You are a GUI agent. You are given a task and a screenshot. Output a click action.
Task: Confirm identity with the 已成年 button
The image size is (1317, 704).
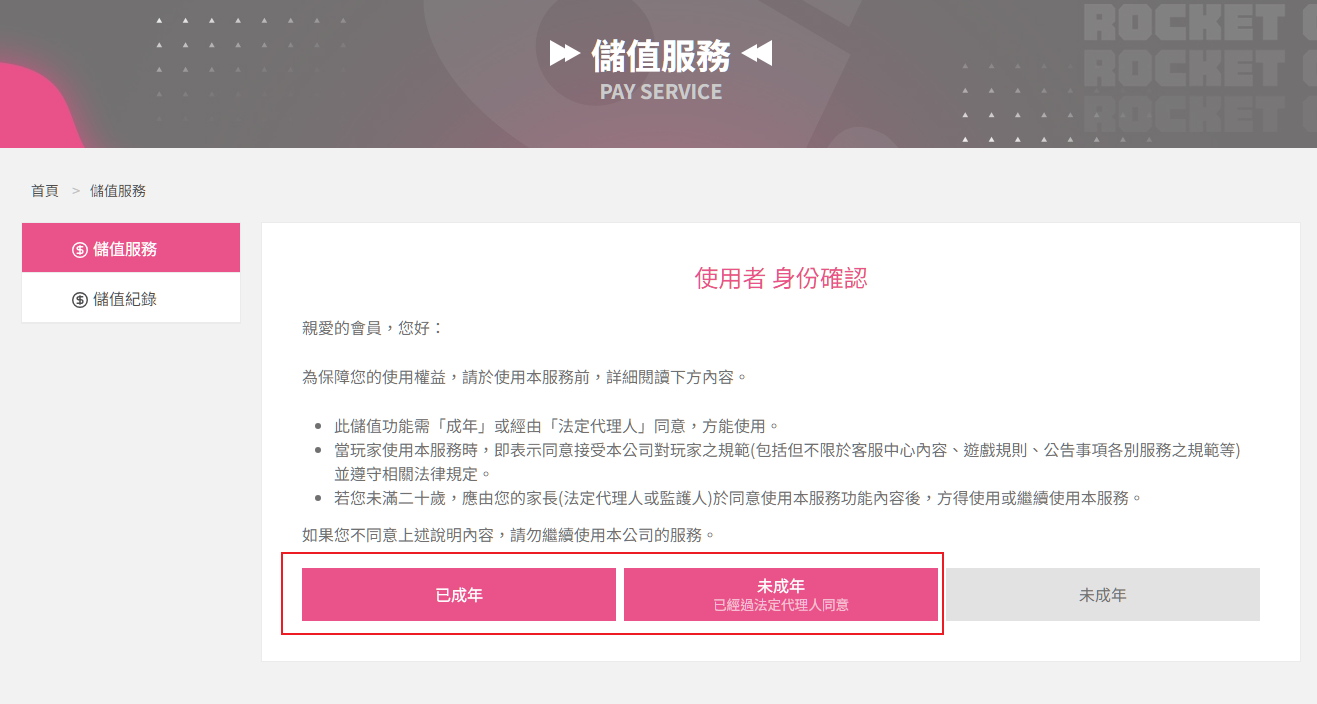(459, 595)
